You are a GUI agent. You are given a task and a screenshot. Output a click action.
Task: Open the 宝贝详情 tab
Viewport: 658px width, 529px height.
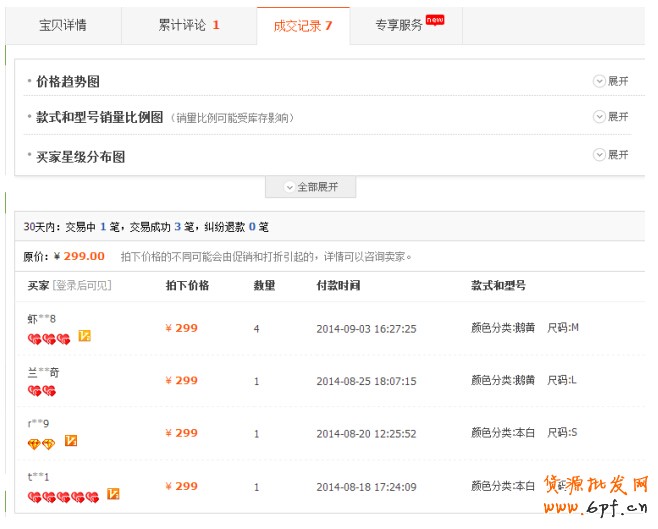tap(62, 25)
